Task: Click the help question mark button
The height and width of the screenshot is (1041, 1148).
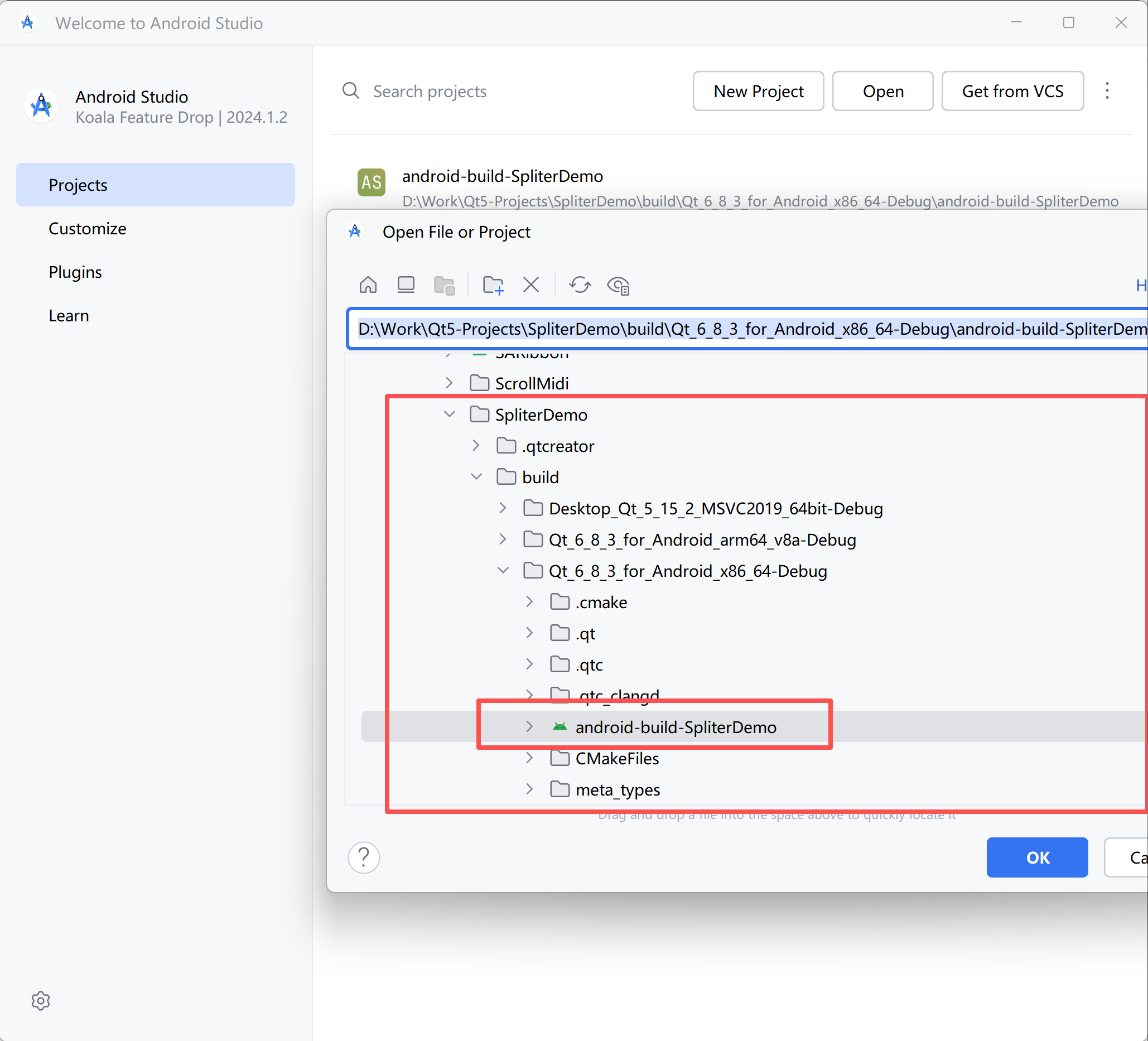Action: (x=364, y=857)
